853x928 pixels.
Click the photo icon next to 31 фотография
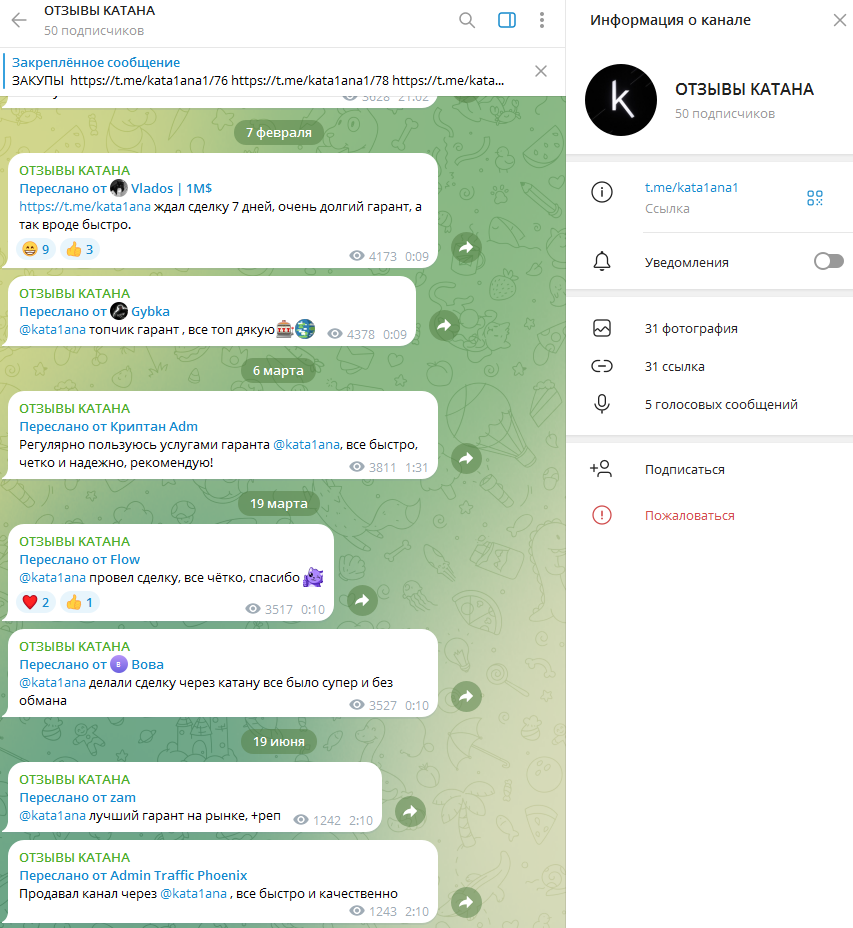(x=601, y=328)
